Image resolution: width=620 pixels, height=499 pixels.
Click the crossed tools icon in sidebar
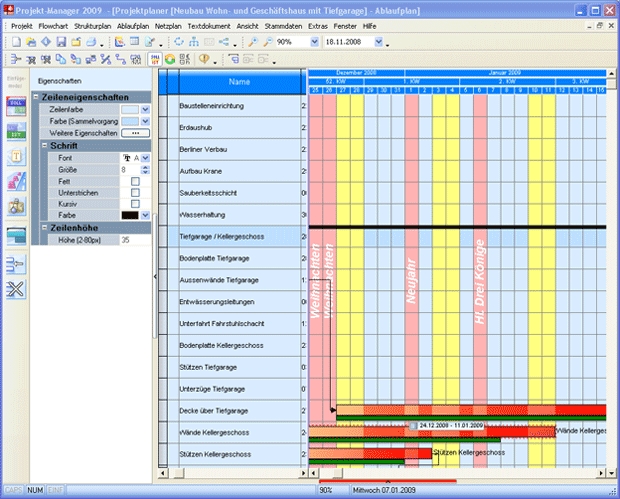click(16, 290)
